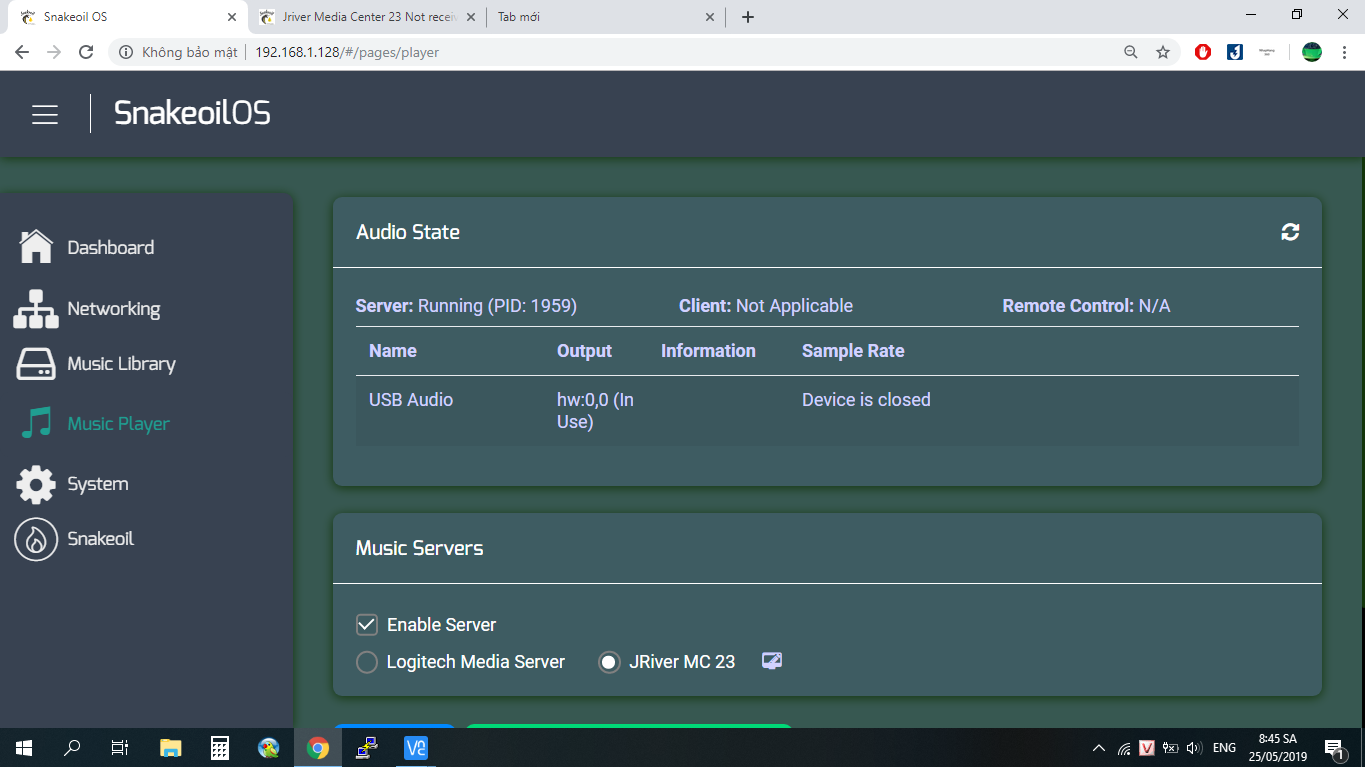Viewport: 1365px width, 767px height.
Task: Click the Information column header
Action: tap(708, 351)
